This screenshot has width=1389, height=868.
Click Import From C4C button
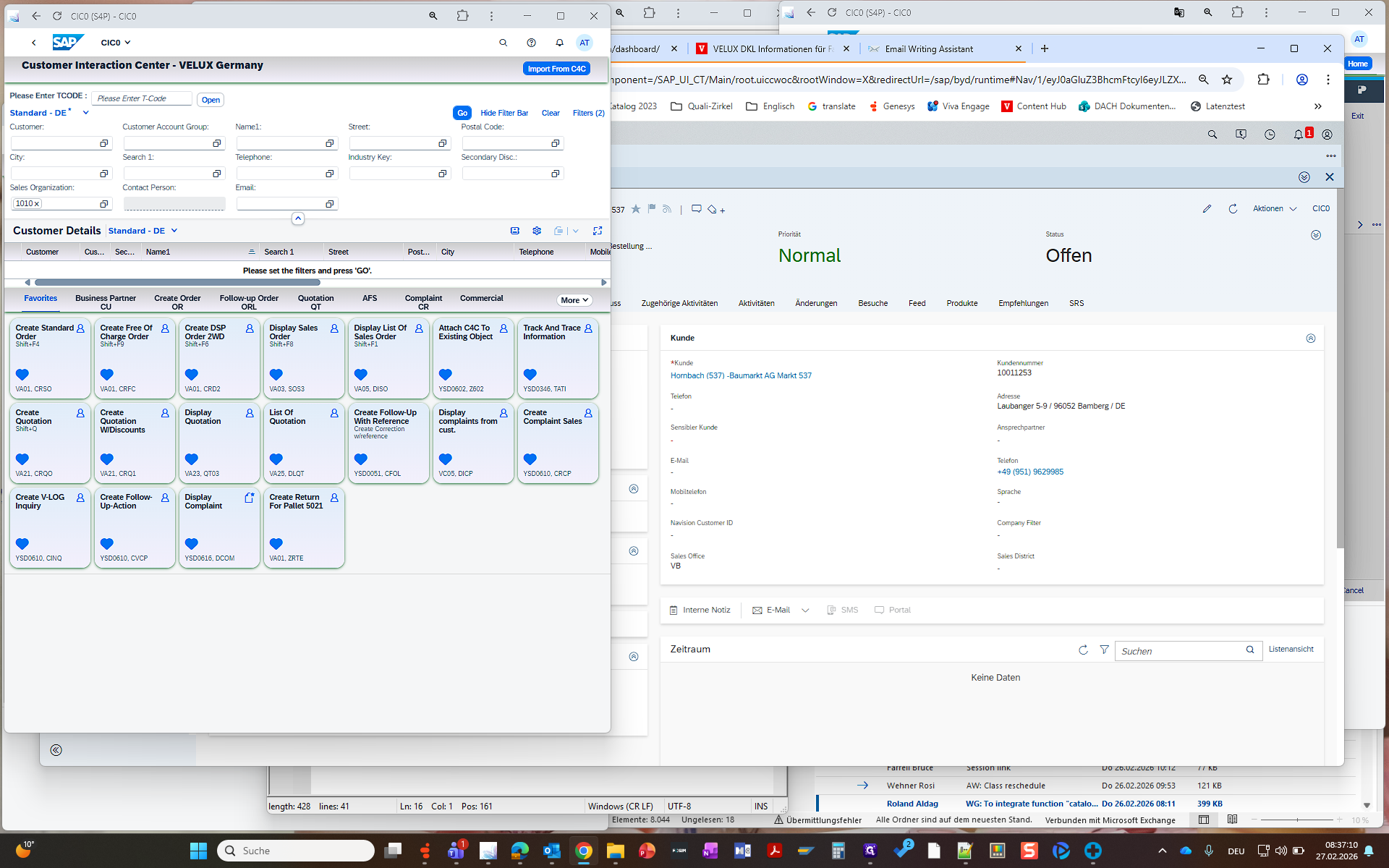click(556, 69)
